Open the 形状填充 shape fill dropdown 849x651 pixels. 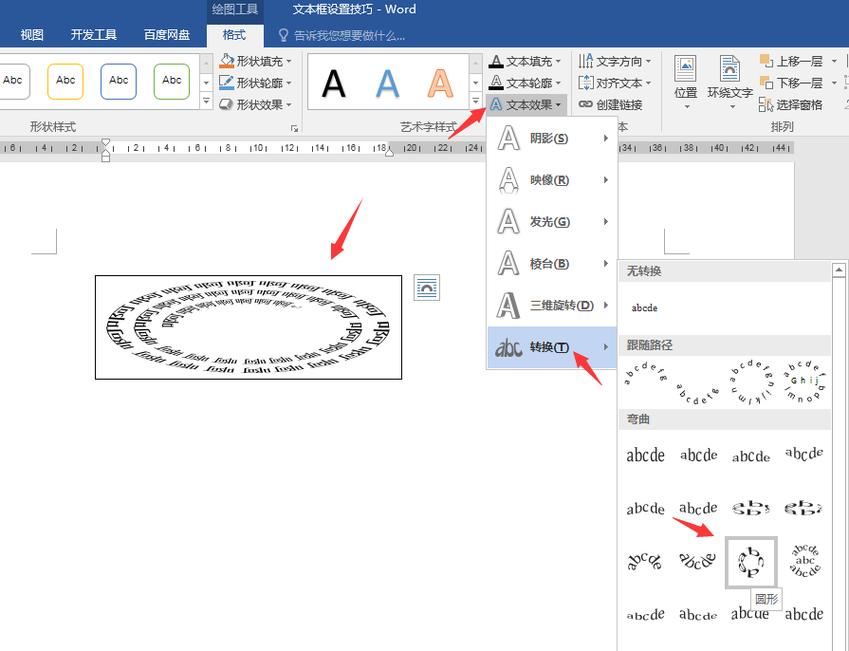(256, 60)
